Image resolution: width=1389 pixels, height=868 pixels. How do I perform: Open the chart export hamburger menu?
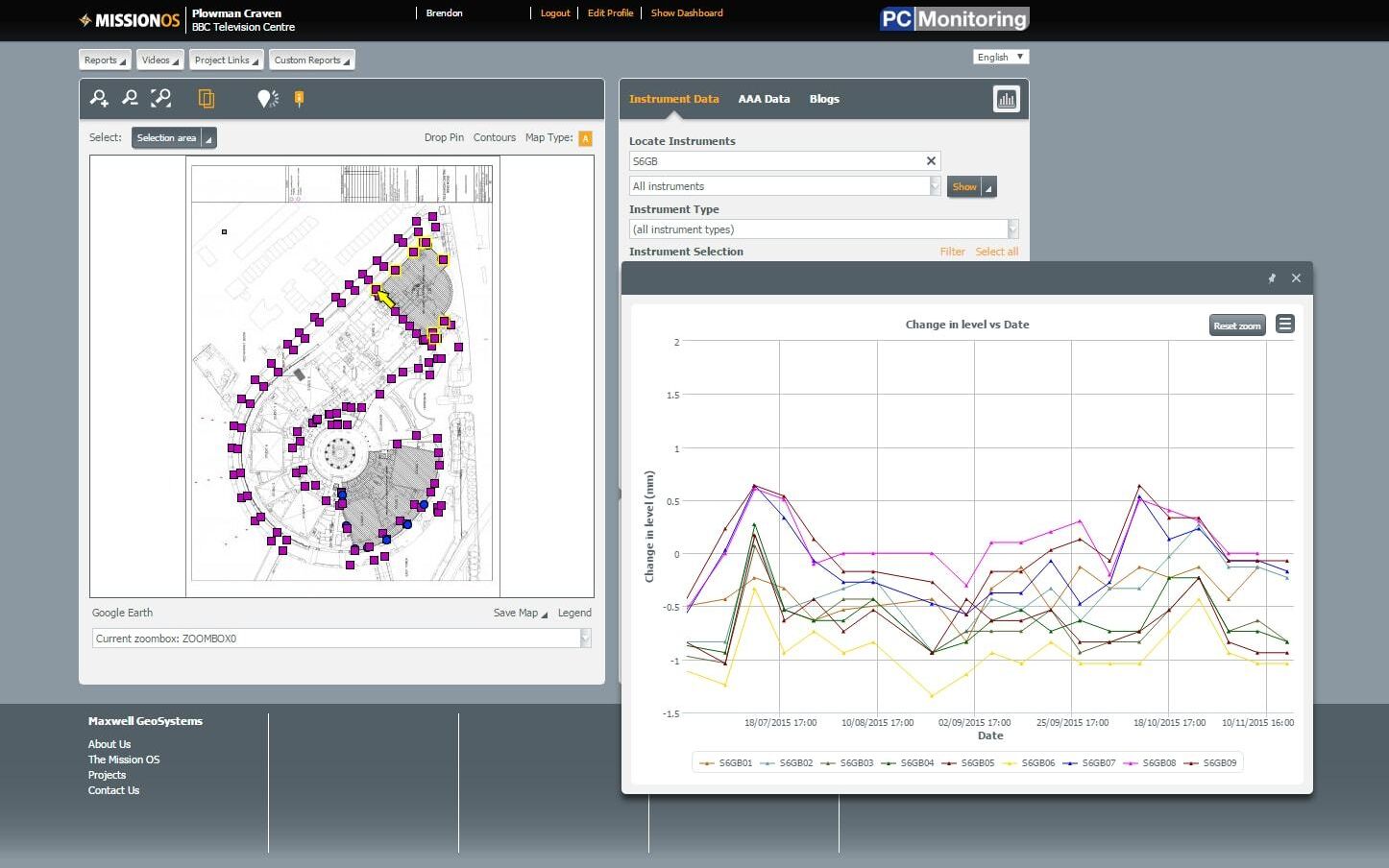(1284, 324)
